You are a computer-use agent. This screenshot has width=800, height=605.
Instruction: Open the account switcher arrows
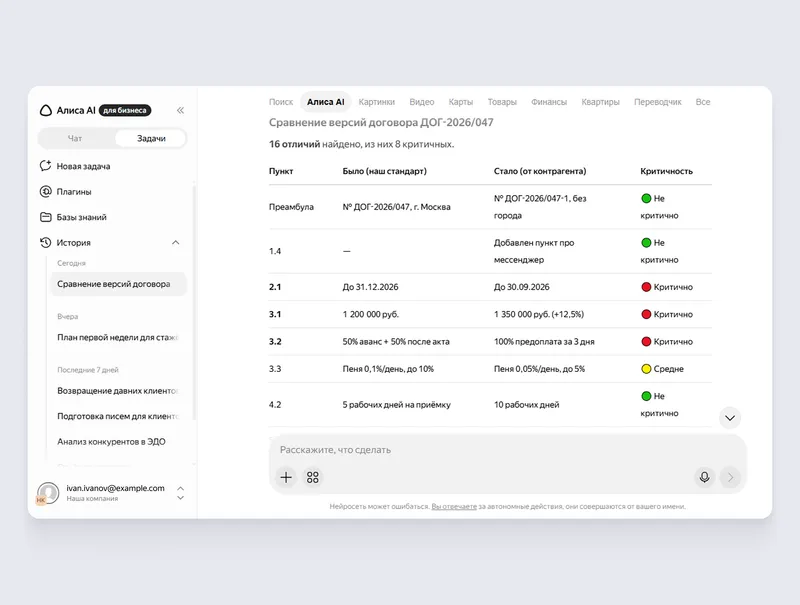[x=181, y=493]
